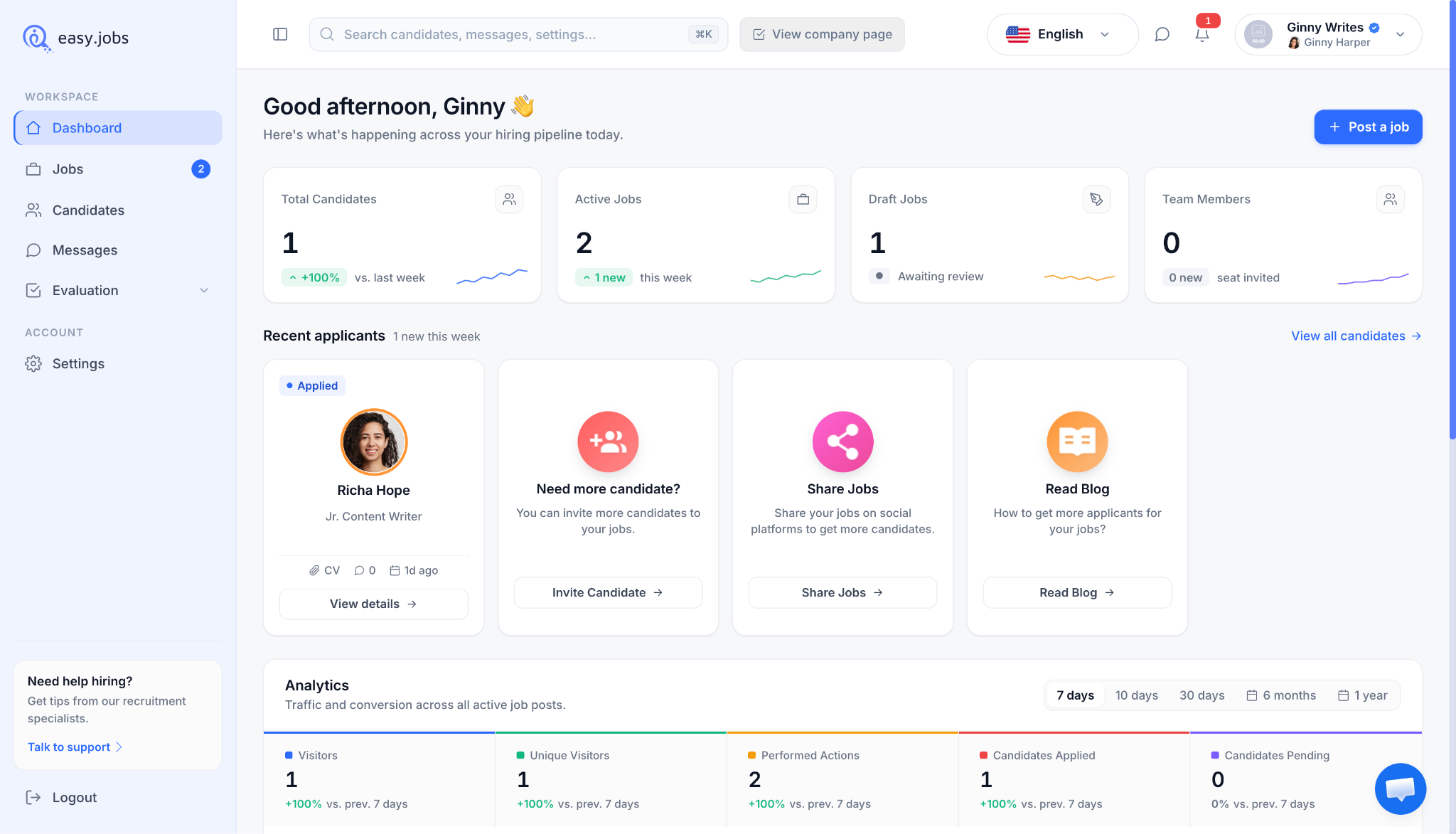The width and height of the screenshot is (1456, 834).
Task: Click the Visitors analytics stat
Action: pyautogui.click(x=379, y=780)
